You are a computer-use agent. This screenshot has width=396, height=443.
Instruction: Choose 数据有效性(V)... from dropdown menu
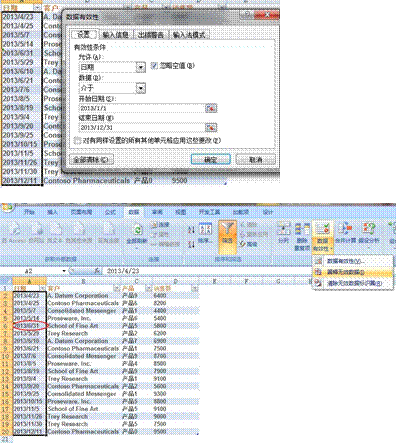coord(353,261)
